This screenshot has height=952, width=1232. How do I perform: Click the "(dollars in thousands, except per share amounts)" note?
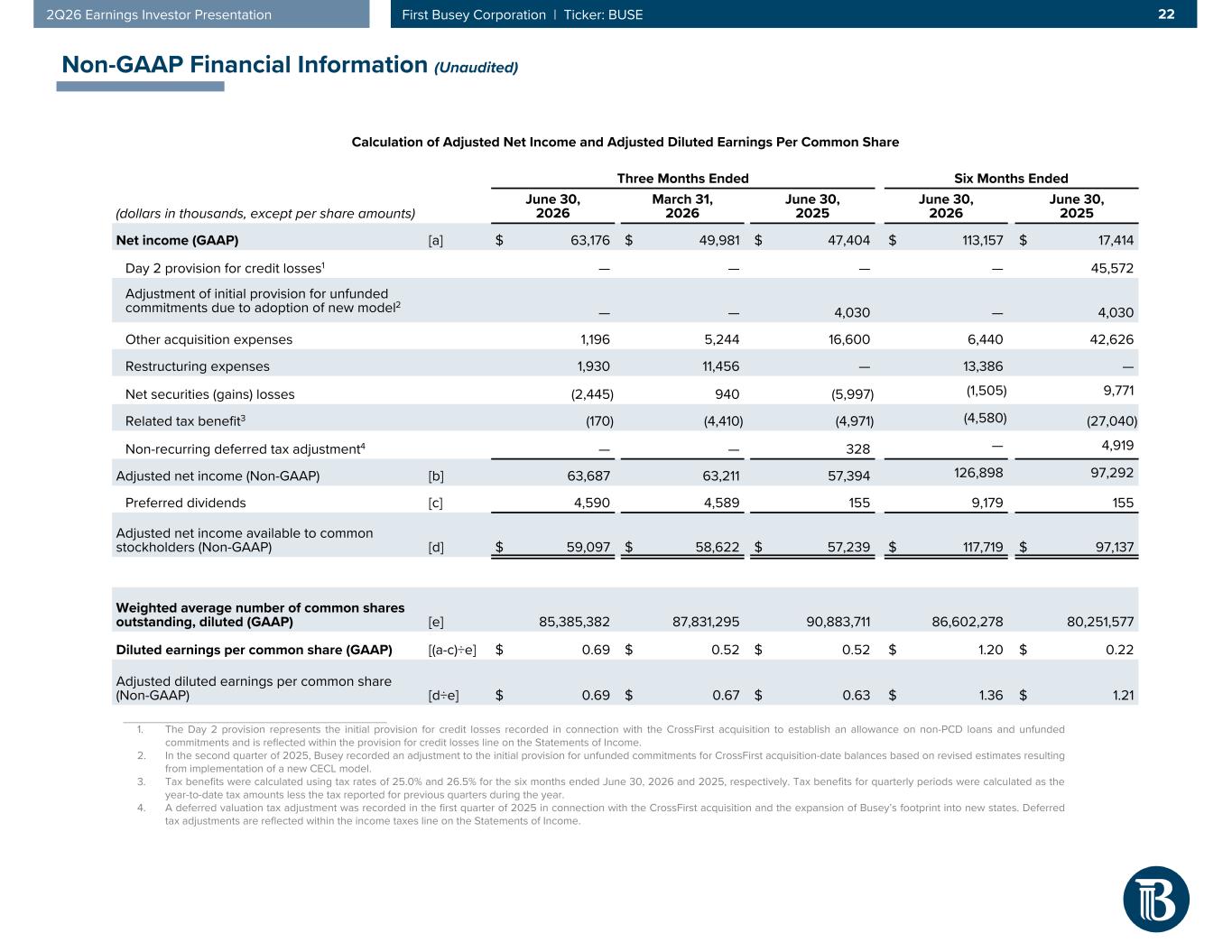point(265,214)
